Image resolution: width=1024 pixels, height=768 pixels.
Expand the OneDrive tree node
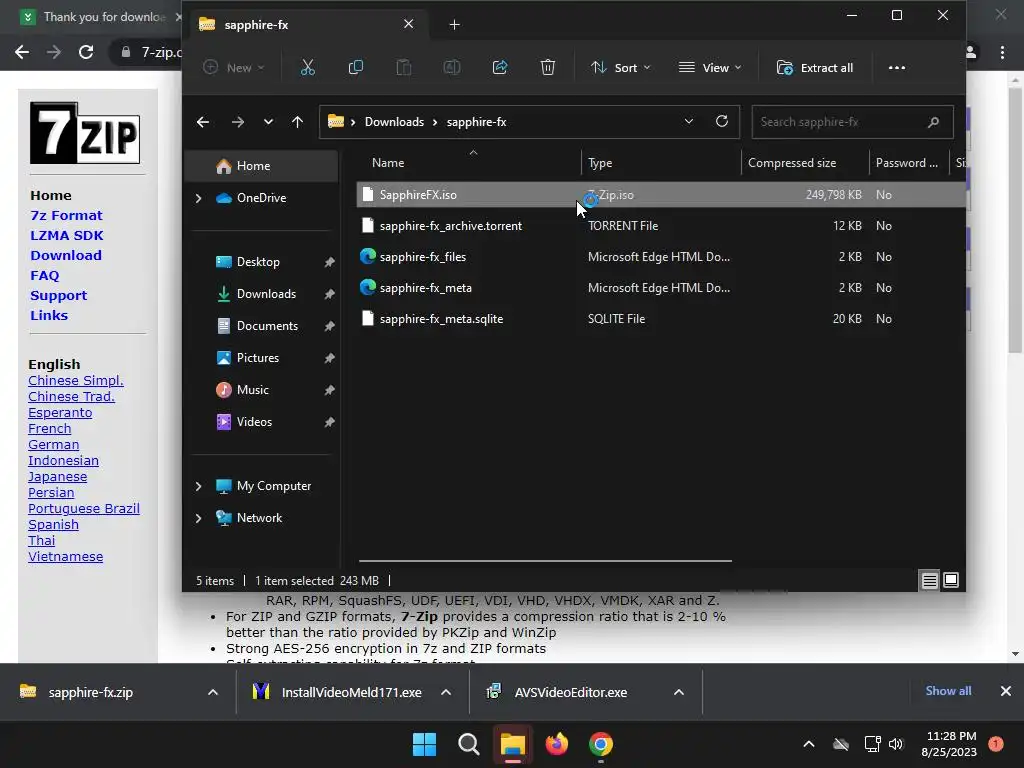pos(199,198)
